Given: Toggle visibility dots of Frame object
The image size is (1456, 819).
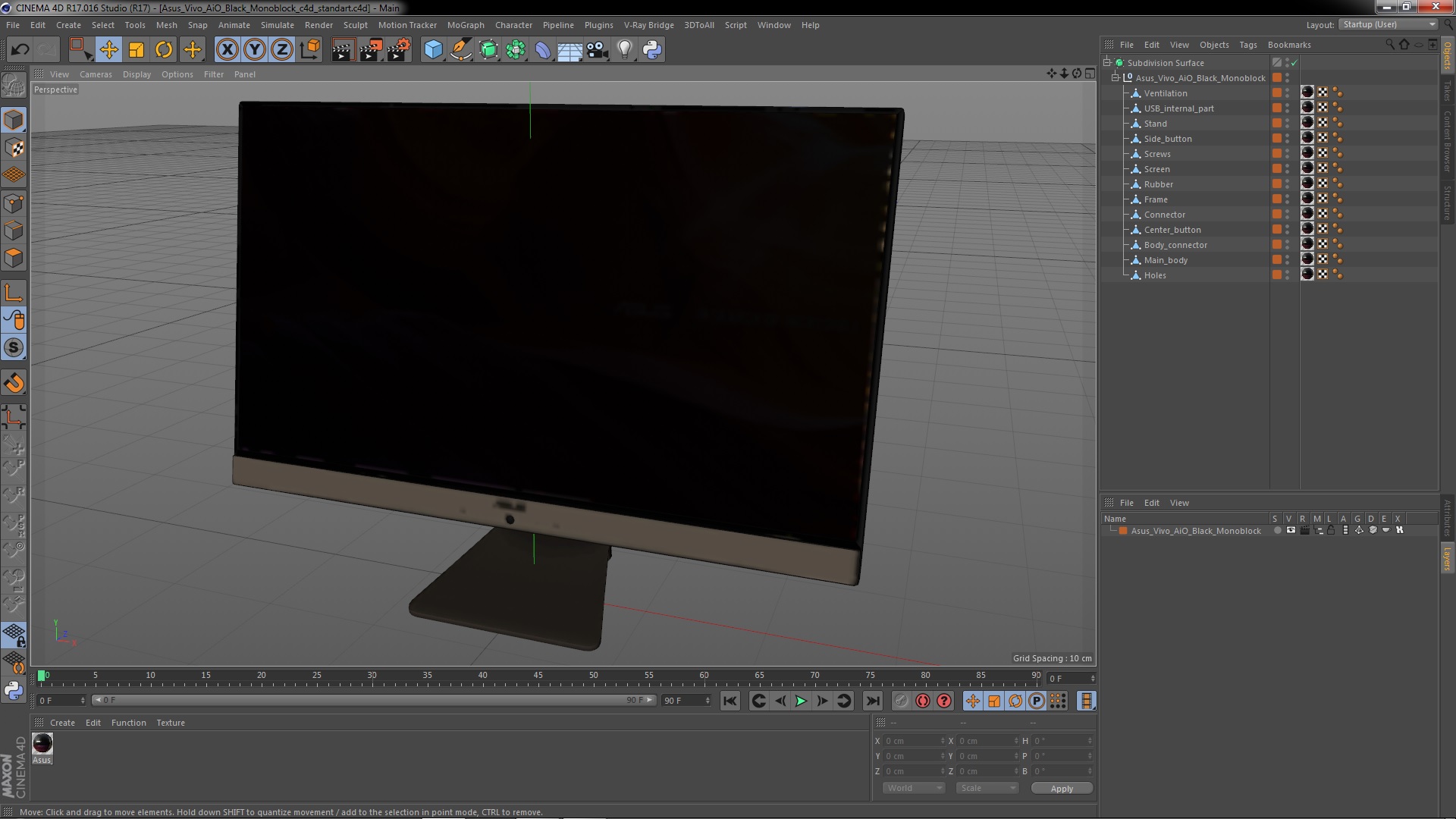Looking at the screenshot, I should pos(1287,199).
